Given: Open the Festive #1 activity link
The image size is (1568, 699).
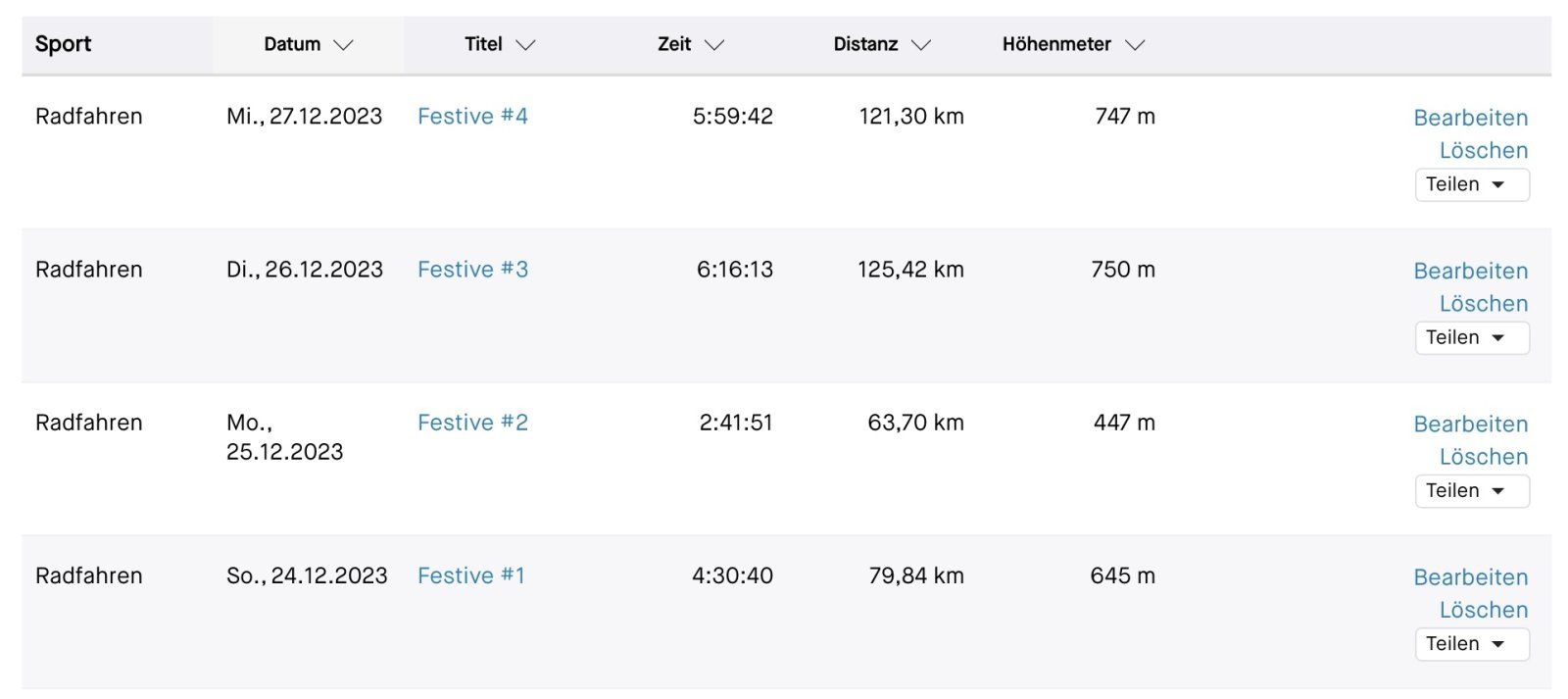Looking at the screenshot, I should [x=470, y=575].
